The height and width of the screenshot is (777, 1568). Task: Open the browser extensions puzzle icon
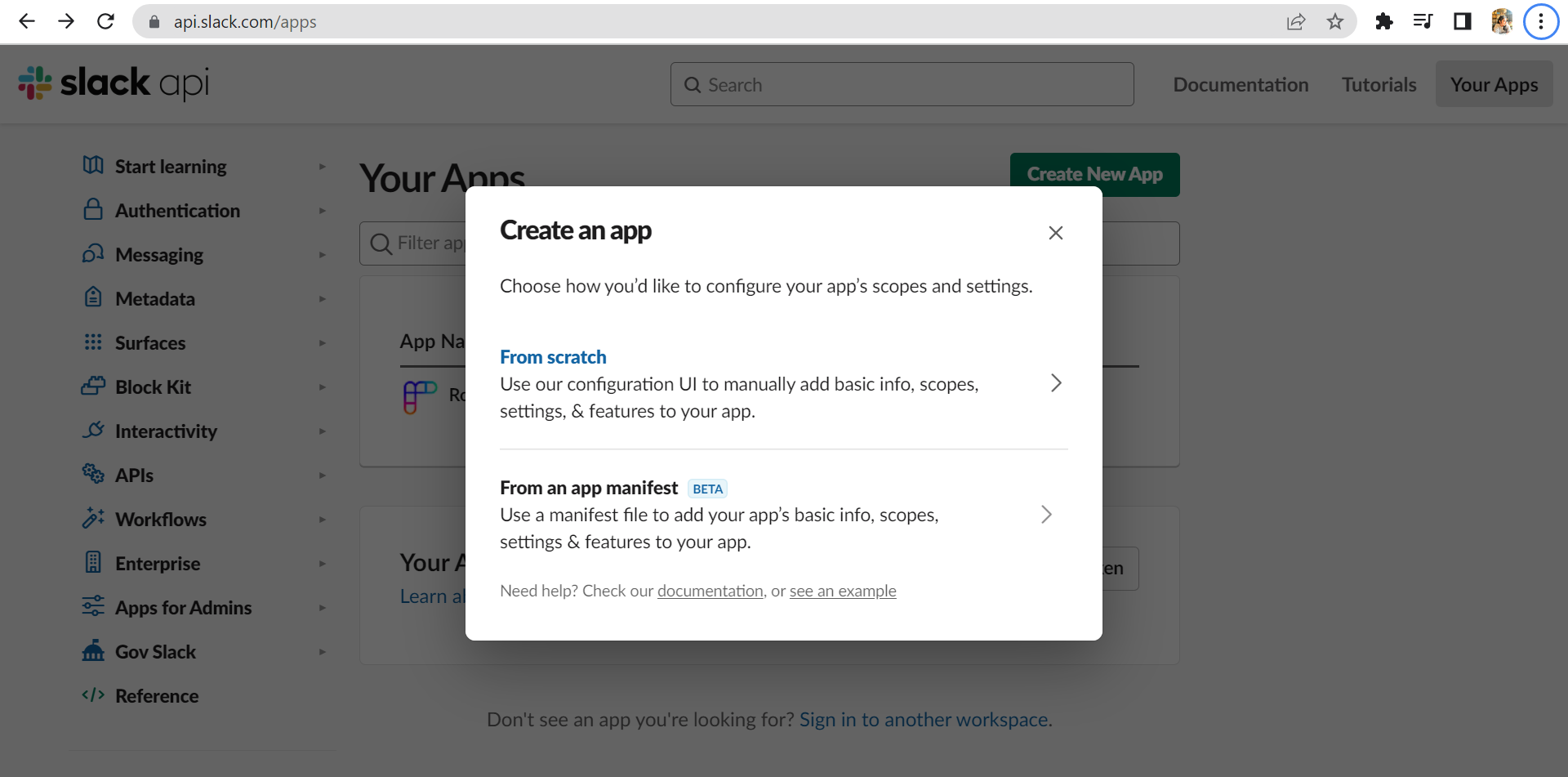1383,22
